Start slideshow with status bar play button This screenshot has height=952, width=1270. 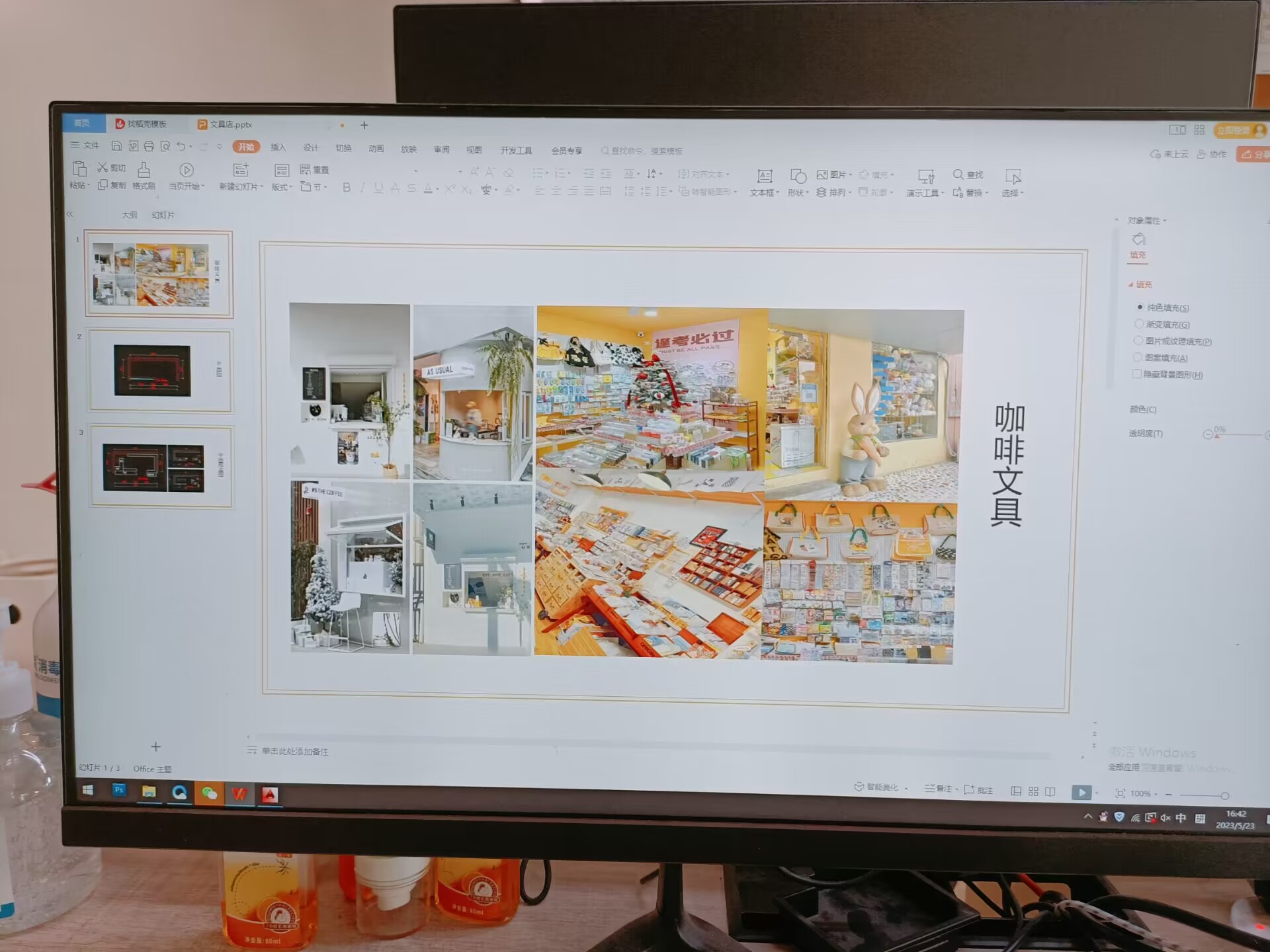point(1080,792)
